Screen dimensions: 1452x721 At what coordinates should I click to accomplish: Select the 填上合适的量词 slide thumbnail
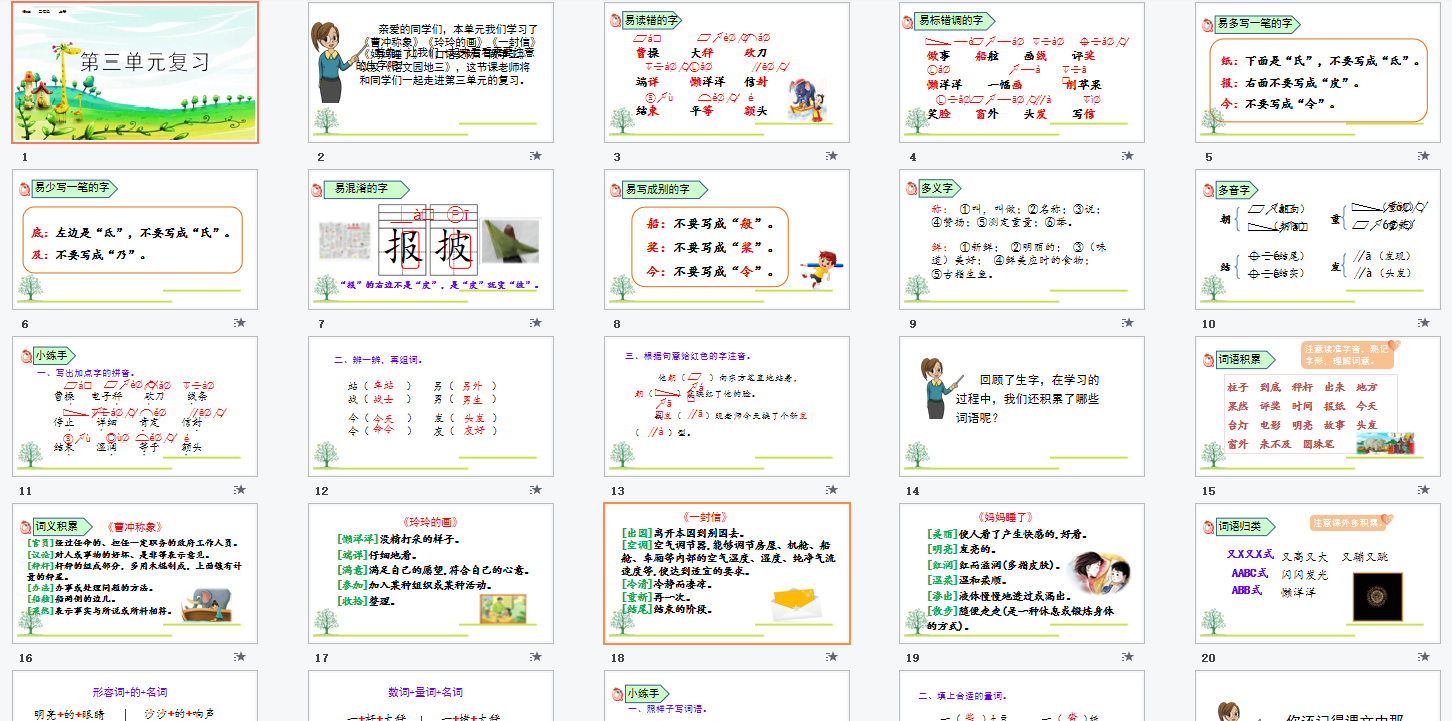point(1022,695)
